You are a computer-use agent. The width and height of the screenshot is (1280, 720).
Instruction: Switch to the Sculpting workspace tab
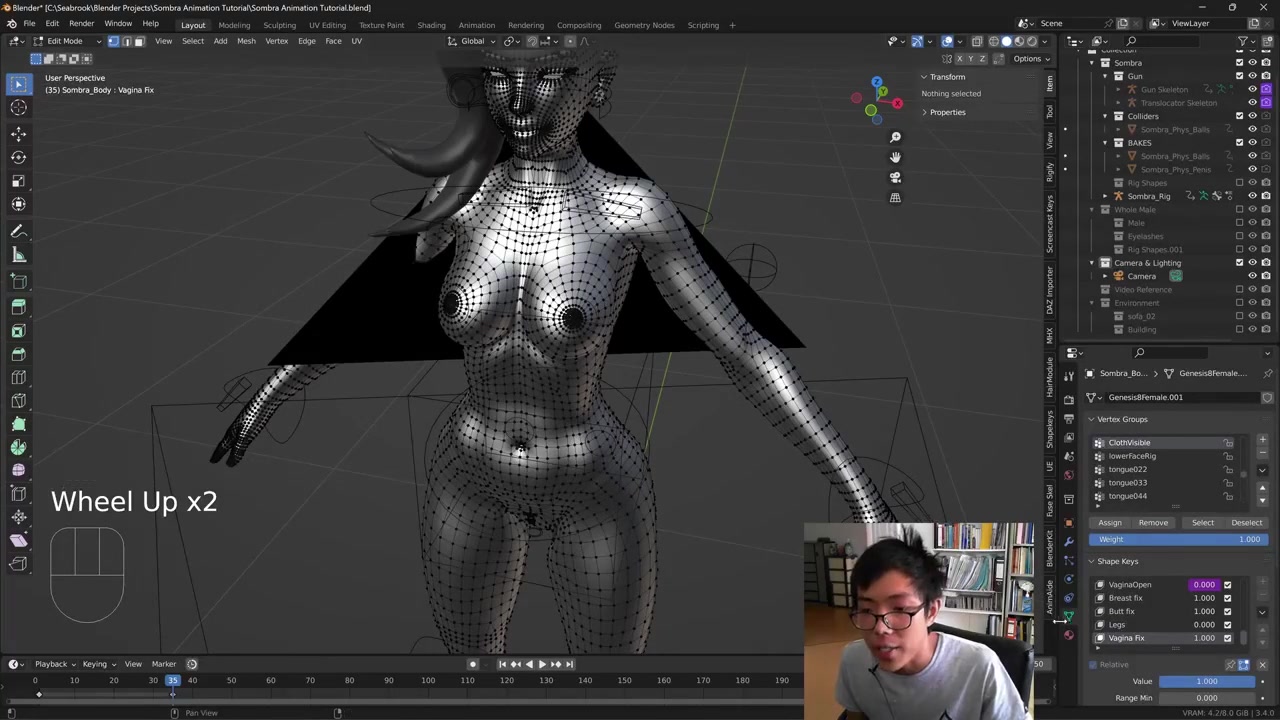pos(279,25)
